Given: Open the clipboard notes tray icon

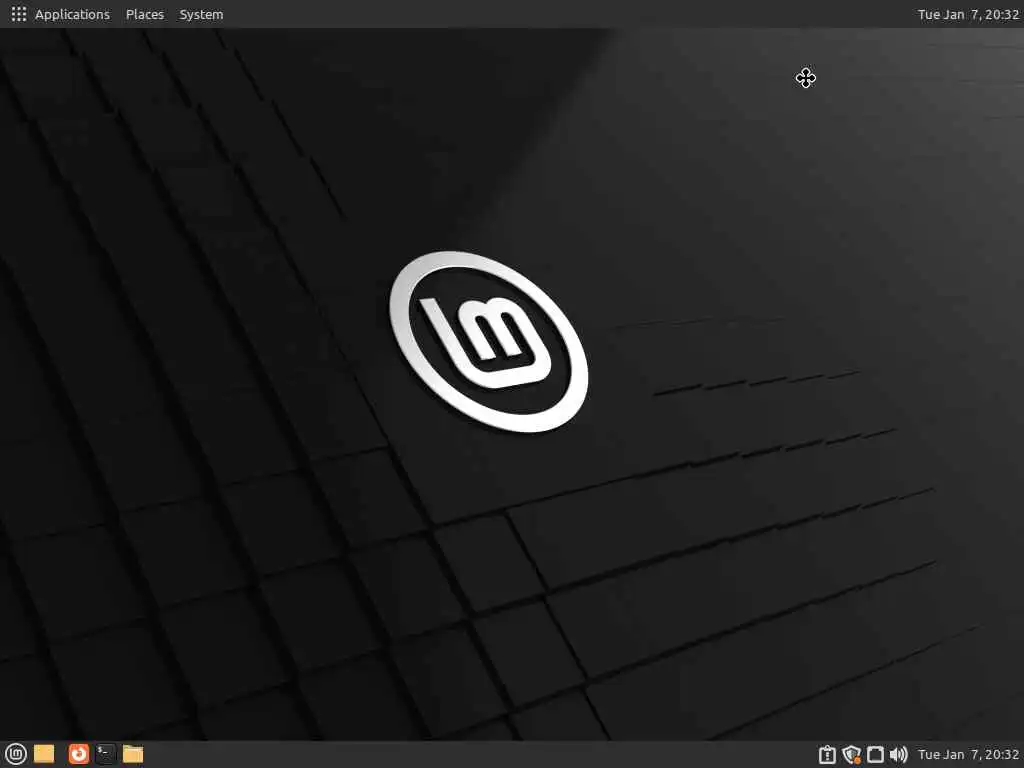Looking at the screenshot, I should [827, 755].
